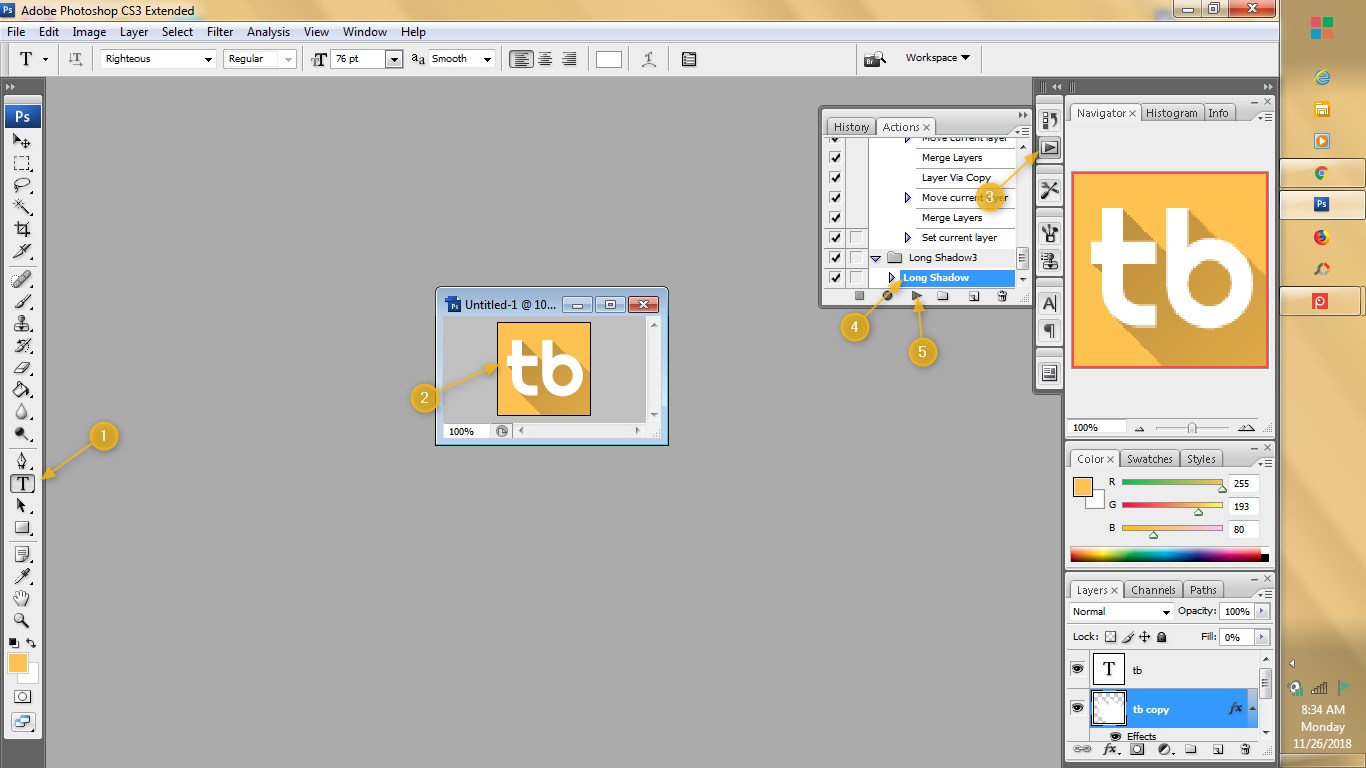
Task: Toggle Quick Mask mode in toolbox
Action: (x=22, y=696)
